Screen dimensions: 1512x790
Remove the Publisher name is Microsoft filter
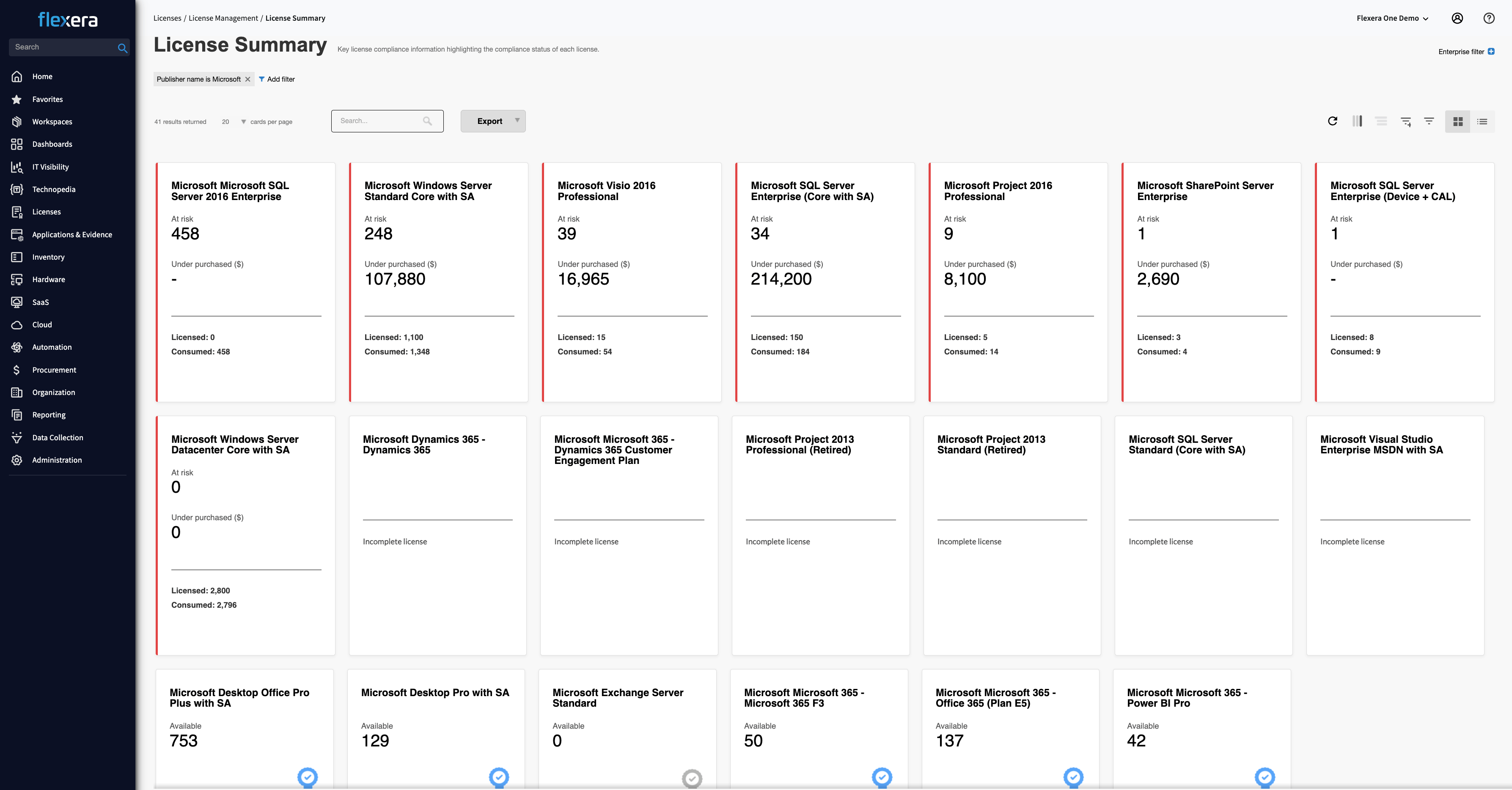click(247, 79)
